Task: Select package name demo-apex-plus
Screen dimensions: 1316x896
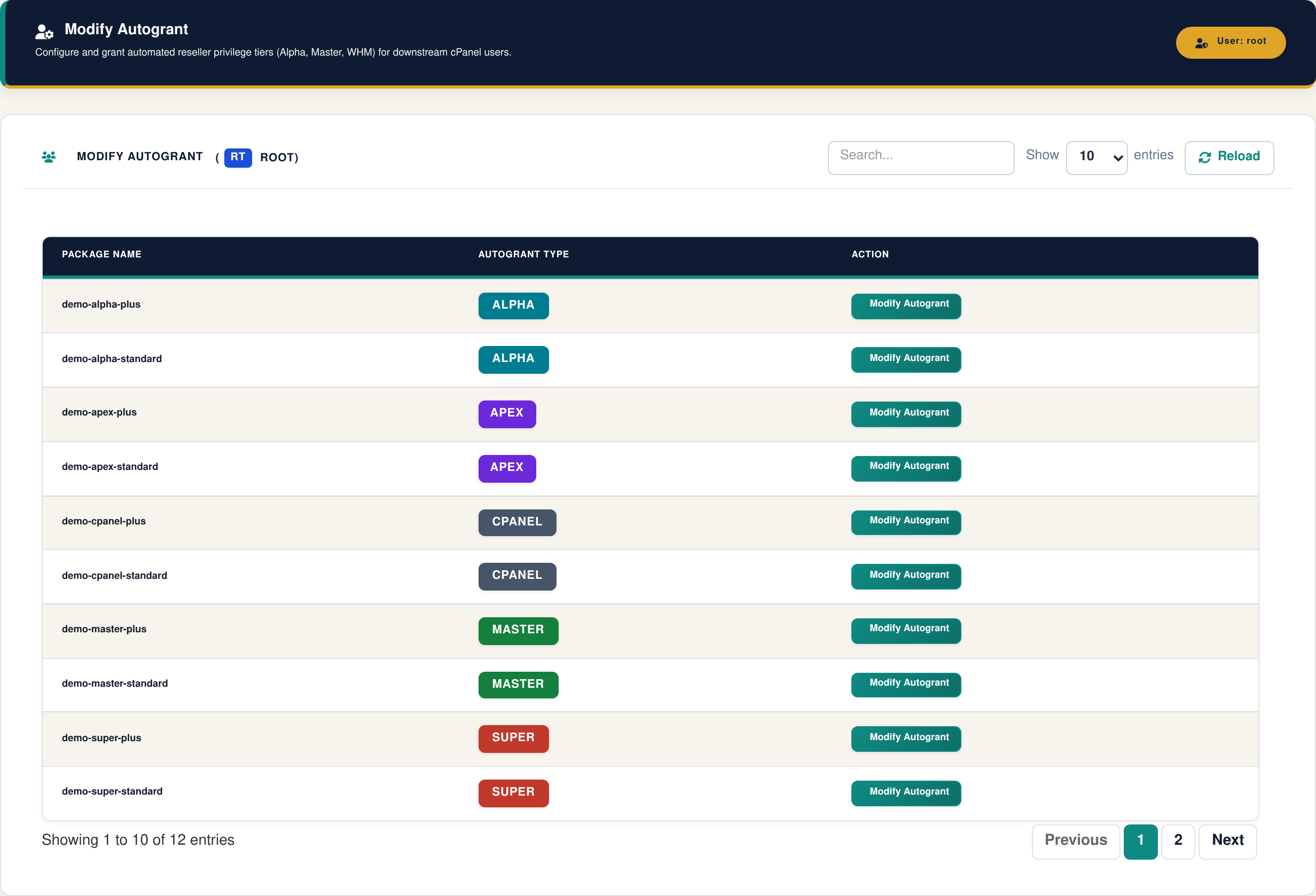Action: pyautogui.click(x=99, y=413)
